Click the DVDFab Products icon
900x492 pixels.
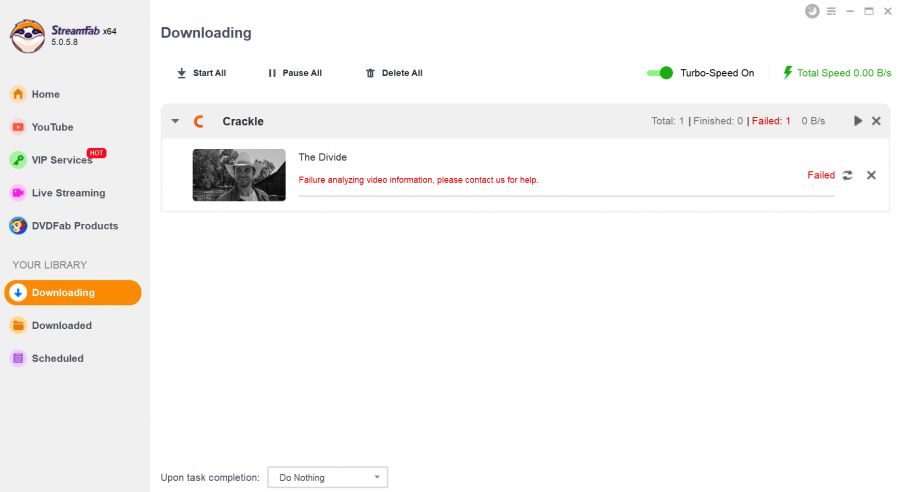pyautogui.click(x=18, y=226)
